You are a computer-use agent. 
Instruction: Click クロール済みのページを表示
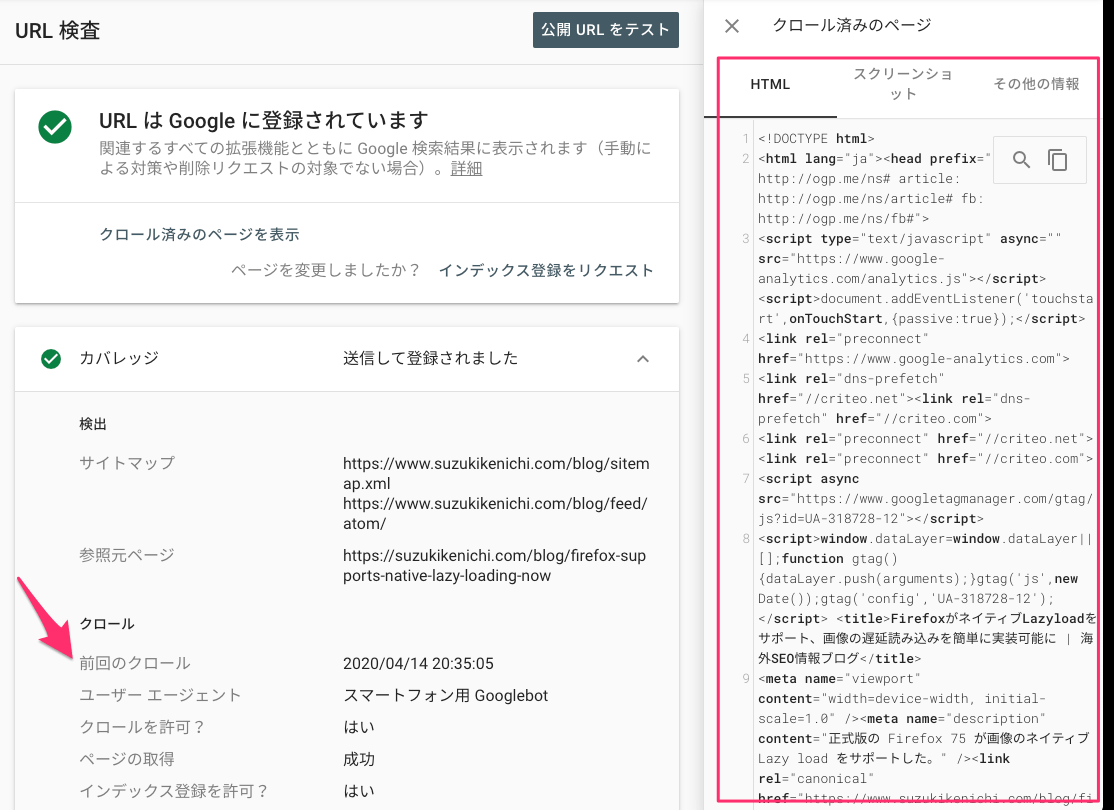[x=199, y=234]
